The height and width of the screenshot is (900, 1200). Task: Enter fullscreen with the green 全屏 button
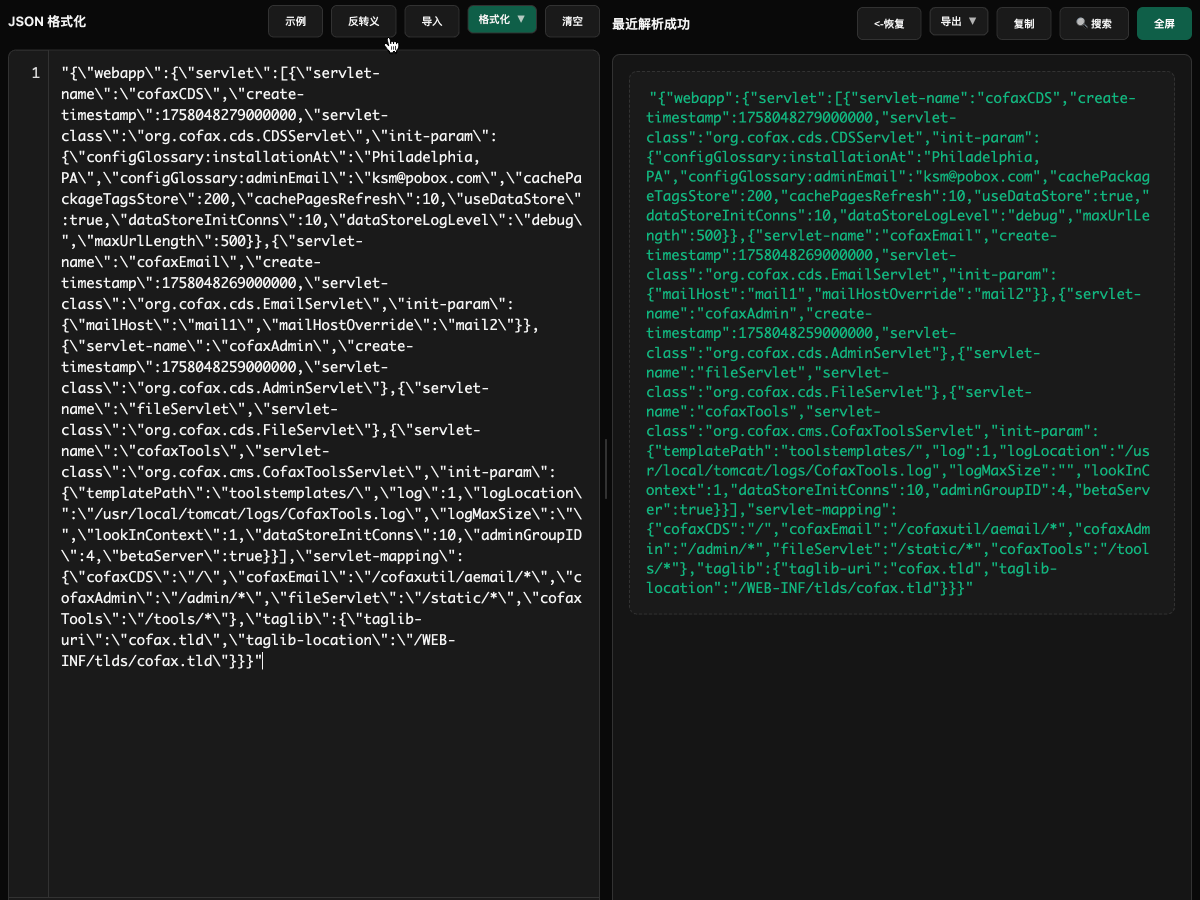click(x=1164, y=23)
